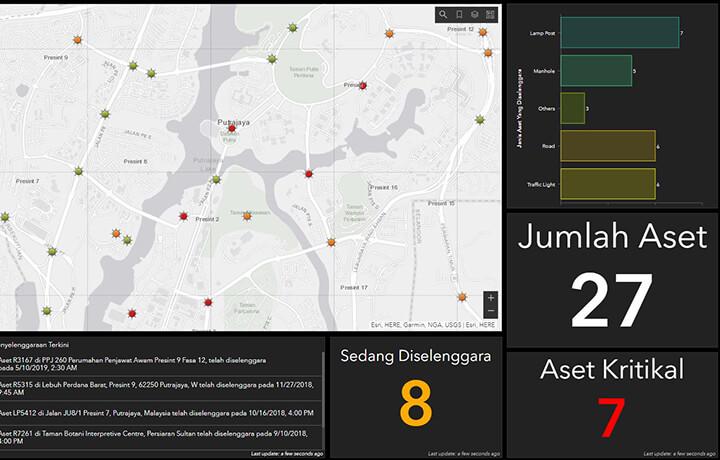Viewport: 720px width, 460px height.
Task: Select the Aset R3167 maintenance list entry
Action: point(161,364)
